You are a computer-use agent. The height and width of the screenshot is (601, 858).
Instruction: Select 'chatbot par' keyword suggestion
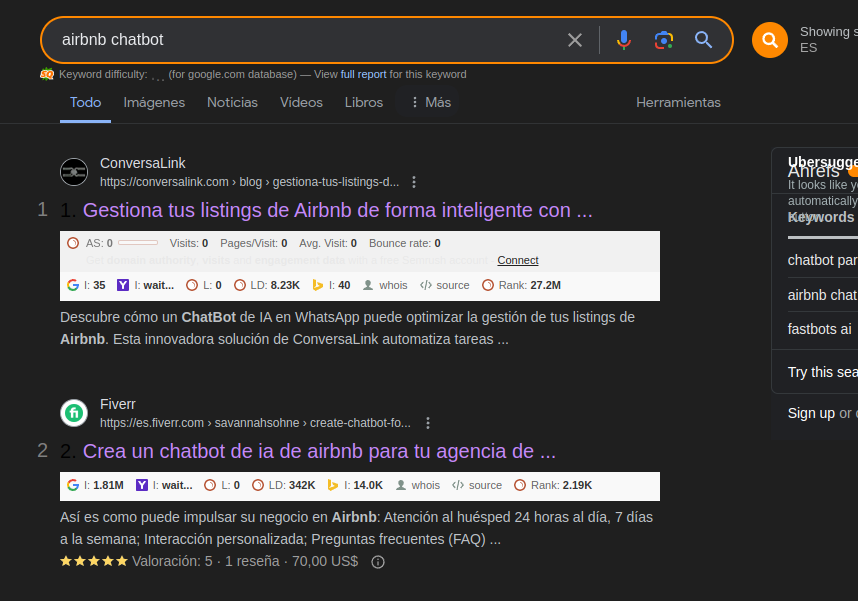click(822, 261)
